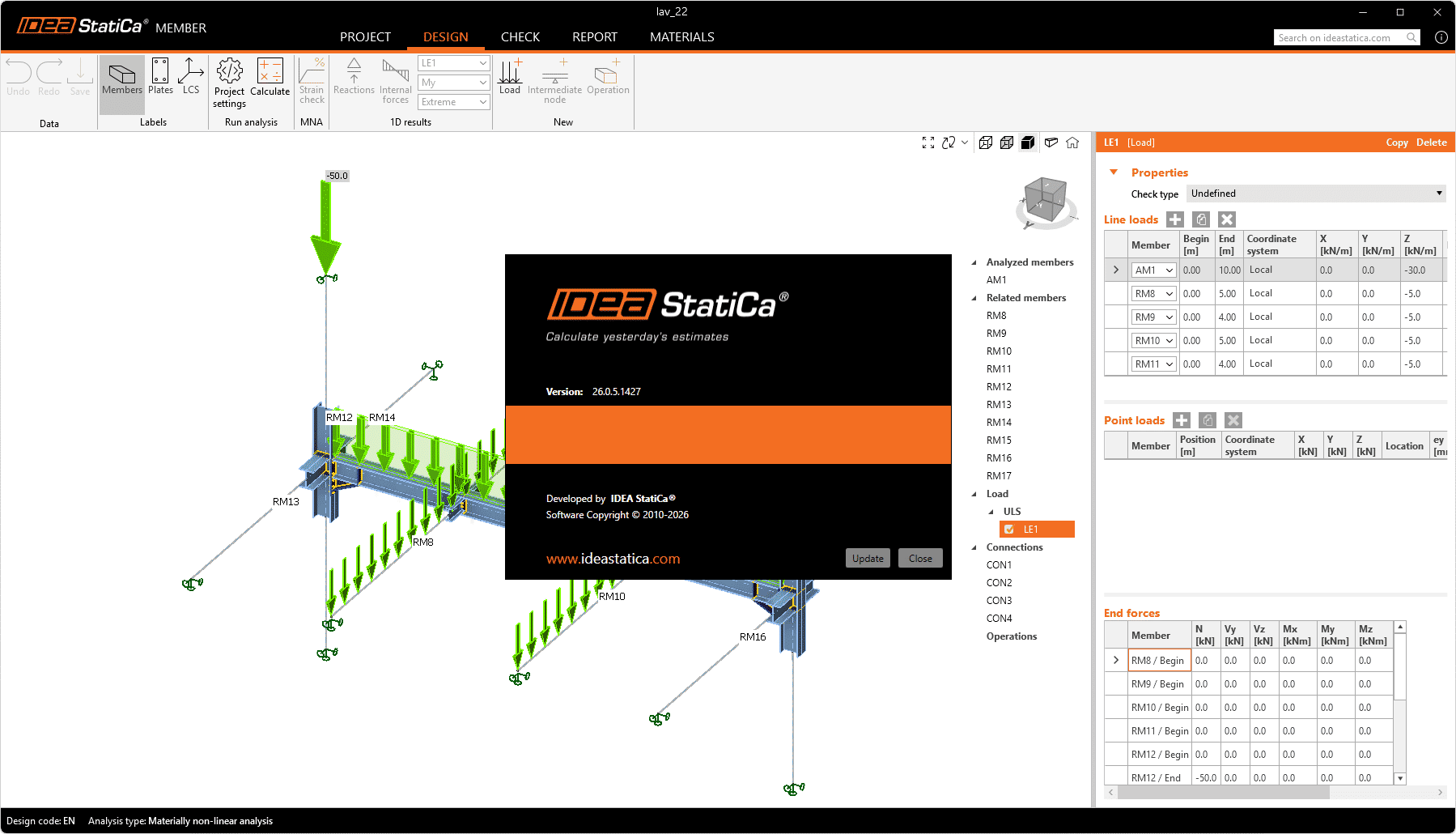
Task: Open the www.ideastatica.com link
Action: [613, 559]
